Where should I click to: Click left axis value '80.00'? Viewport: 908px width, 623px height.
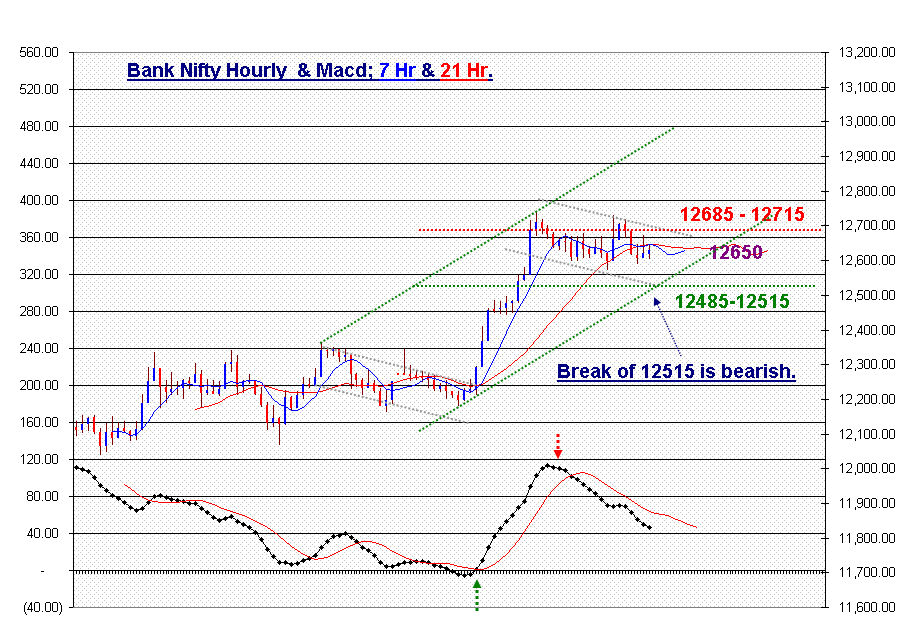(42, 496)
